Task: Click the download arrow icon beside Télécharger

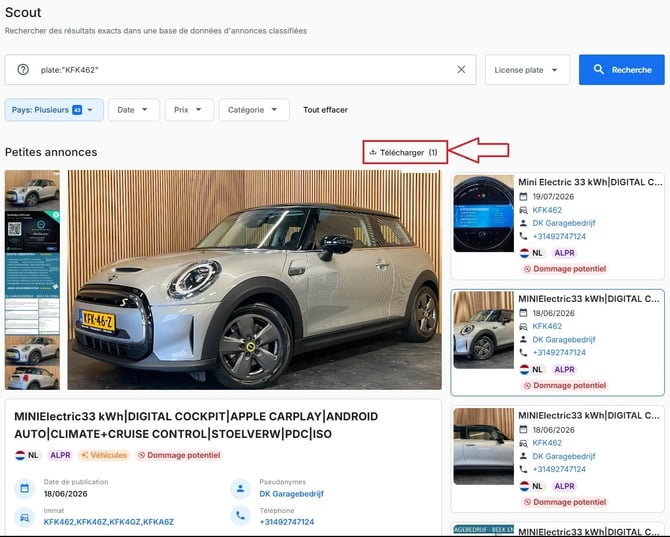Action: coord(373,152)
